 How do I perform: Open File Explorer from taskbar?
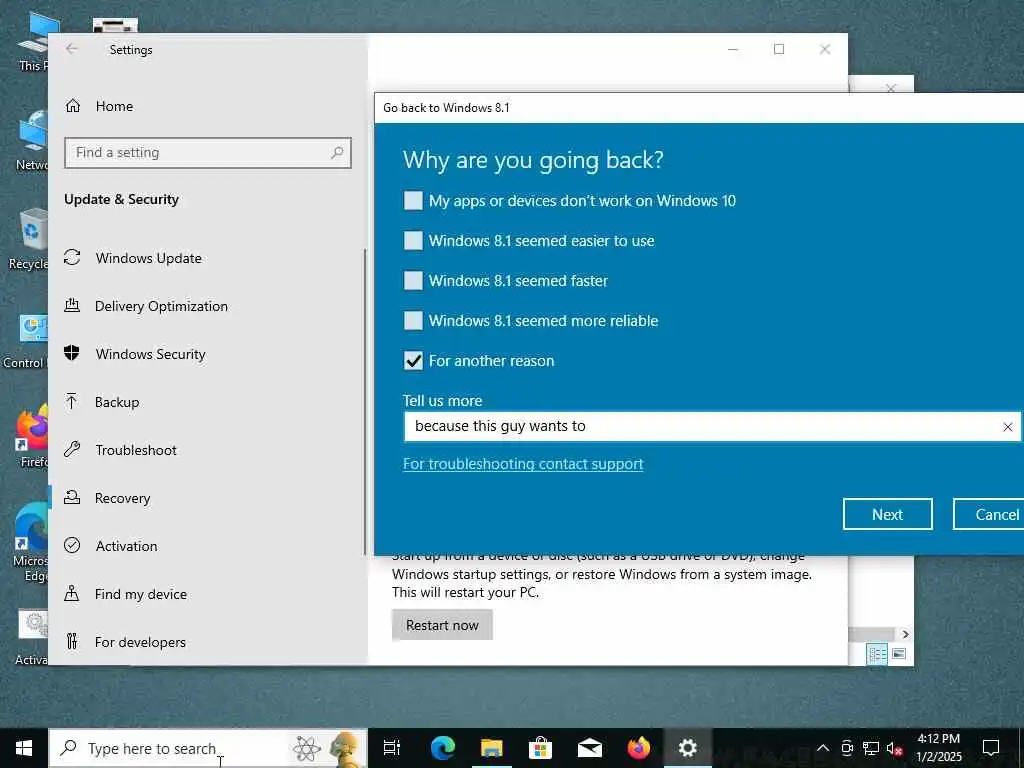[x=492, y=748]
